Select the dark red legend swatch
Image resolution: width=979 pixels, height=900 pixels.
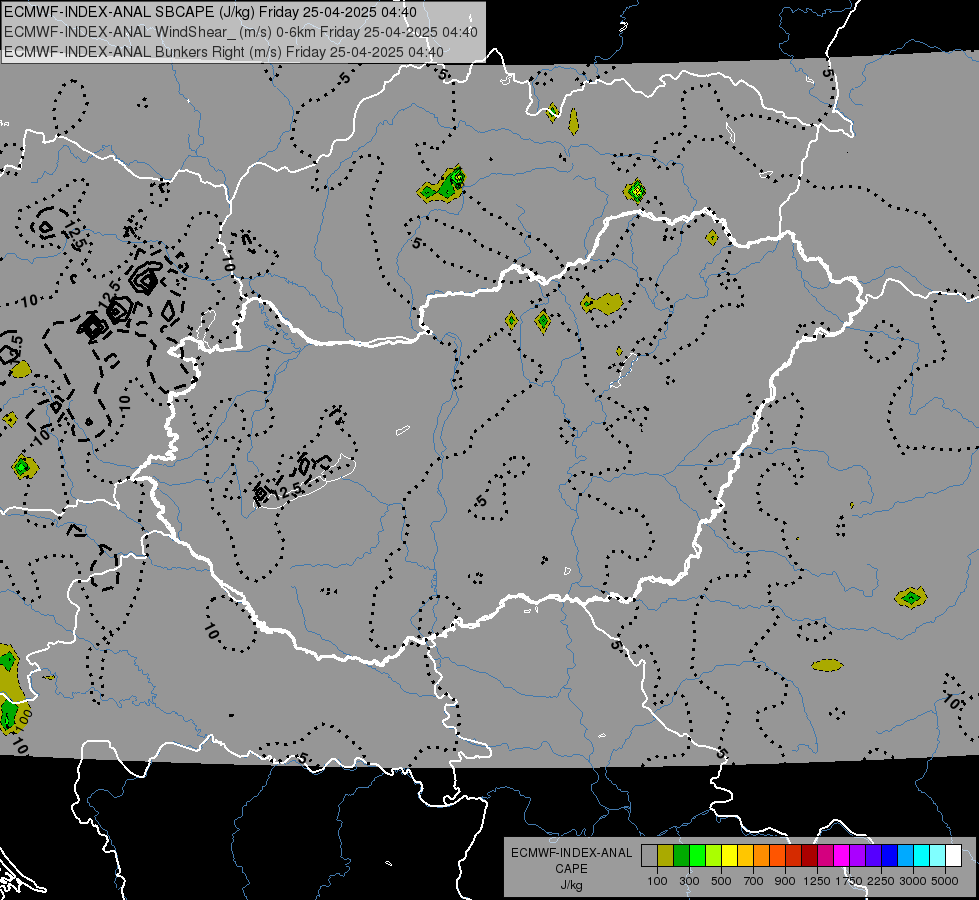click(810, 855)
